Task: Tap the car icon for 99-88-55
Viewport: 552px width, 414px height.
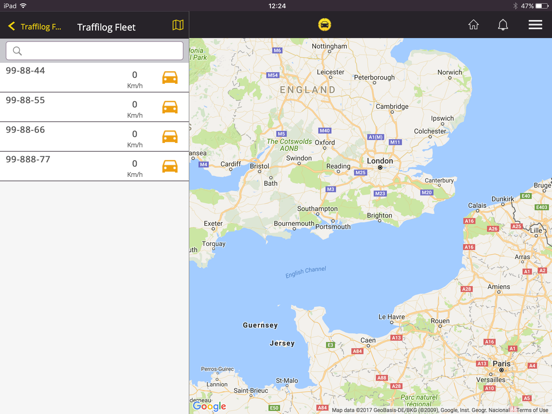Action: (x=170, y=107)
